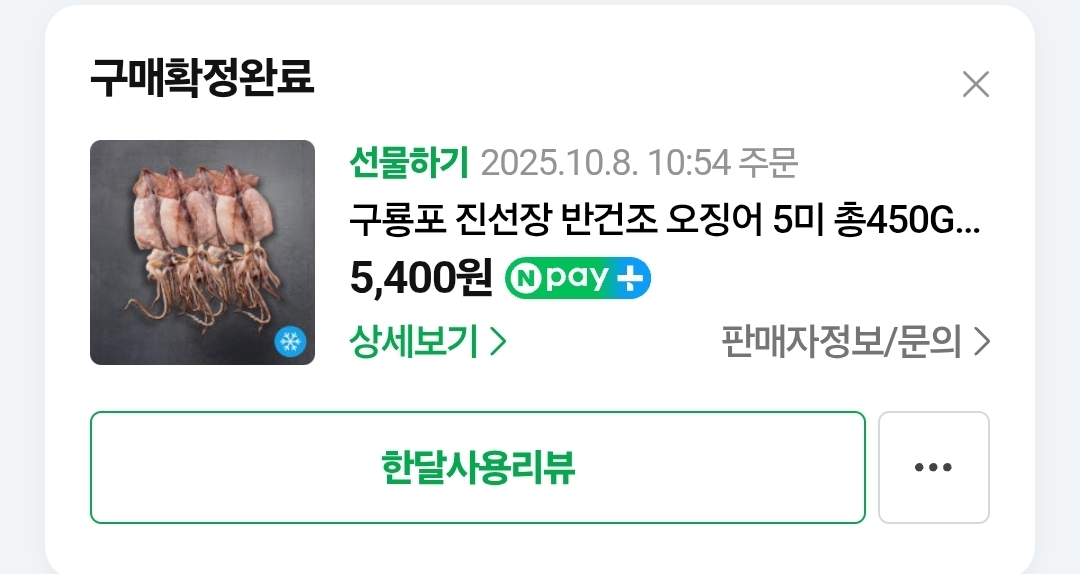This screenshot has height=574, width=1080.
Task: Close the 구매확정완료 order card
Action: tap(975, 85)
